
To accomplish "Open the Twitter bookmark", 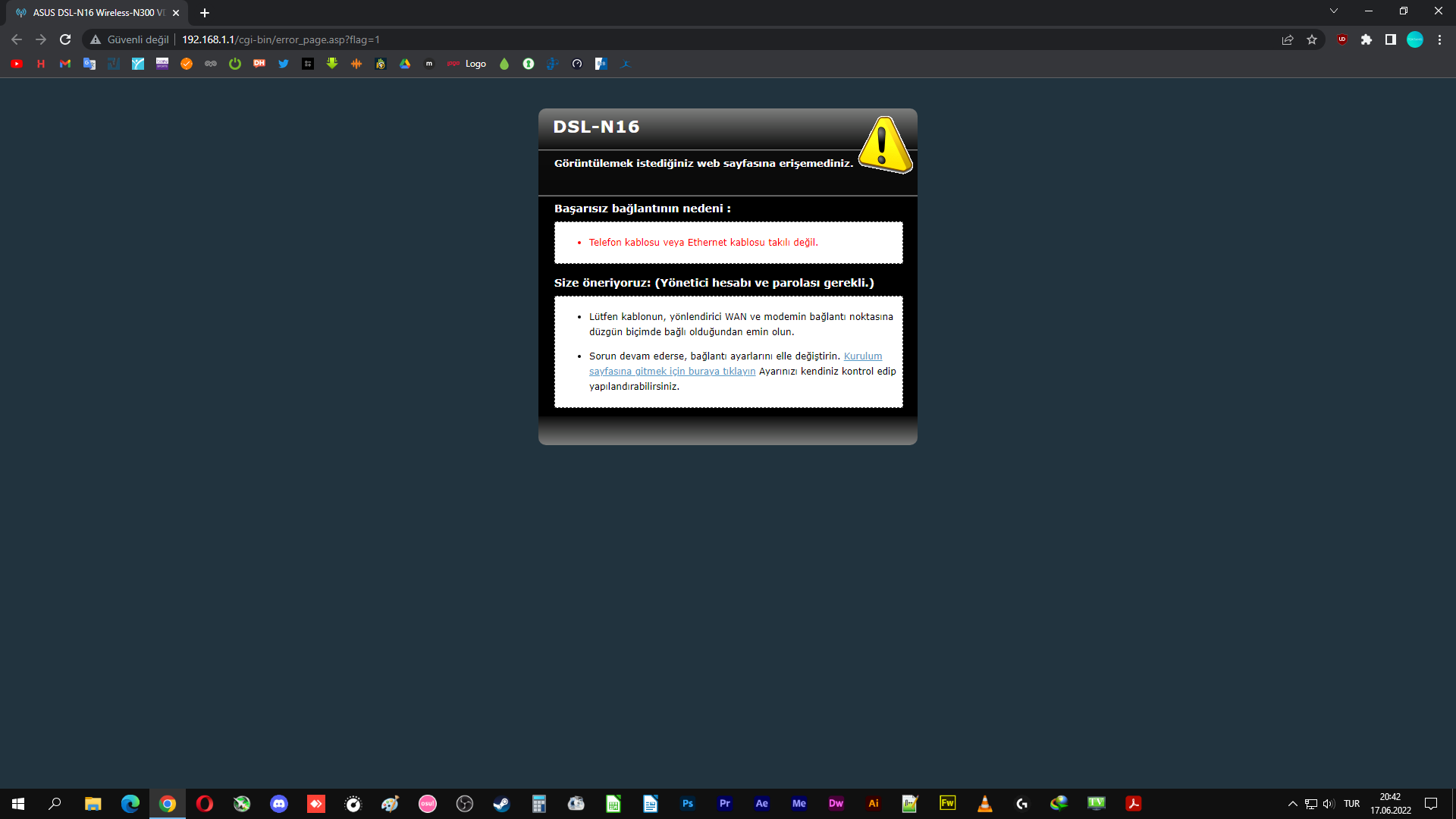I will point(284,64).
